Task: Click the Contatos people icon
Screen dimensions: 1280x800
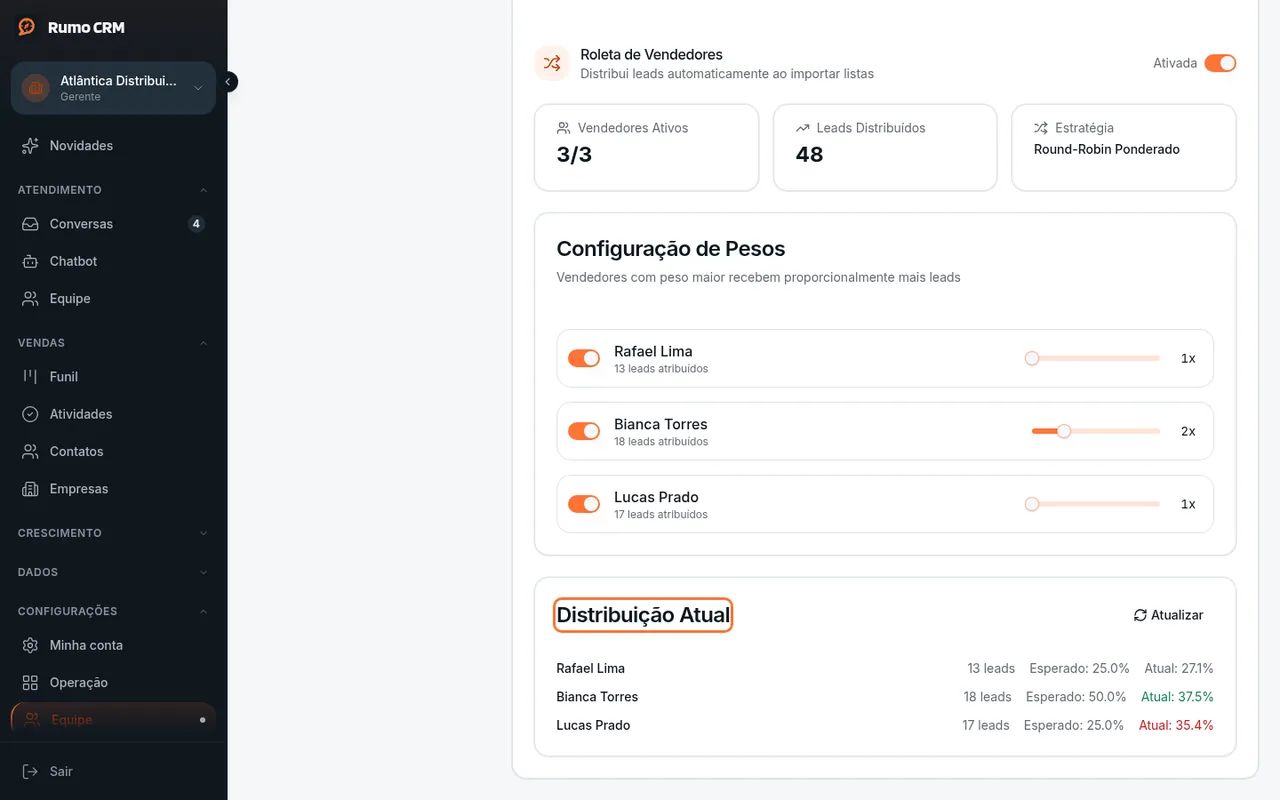Action: [30, 451]
